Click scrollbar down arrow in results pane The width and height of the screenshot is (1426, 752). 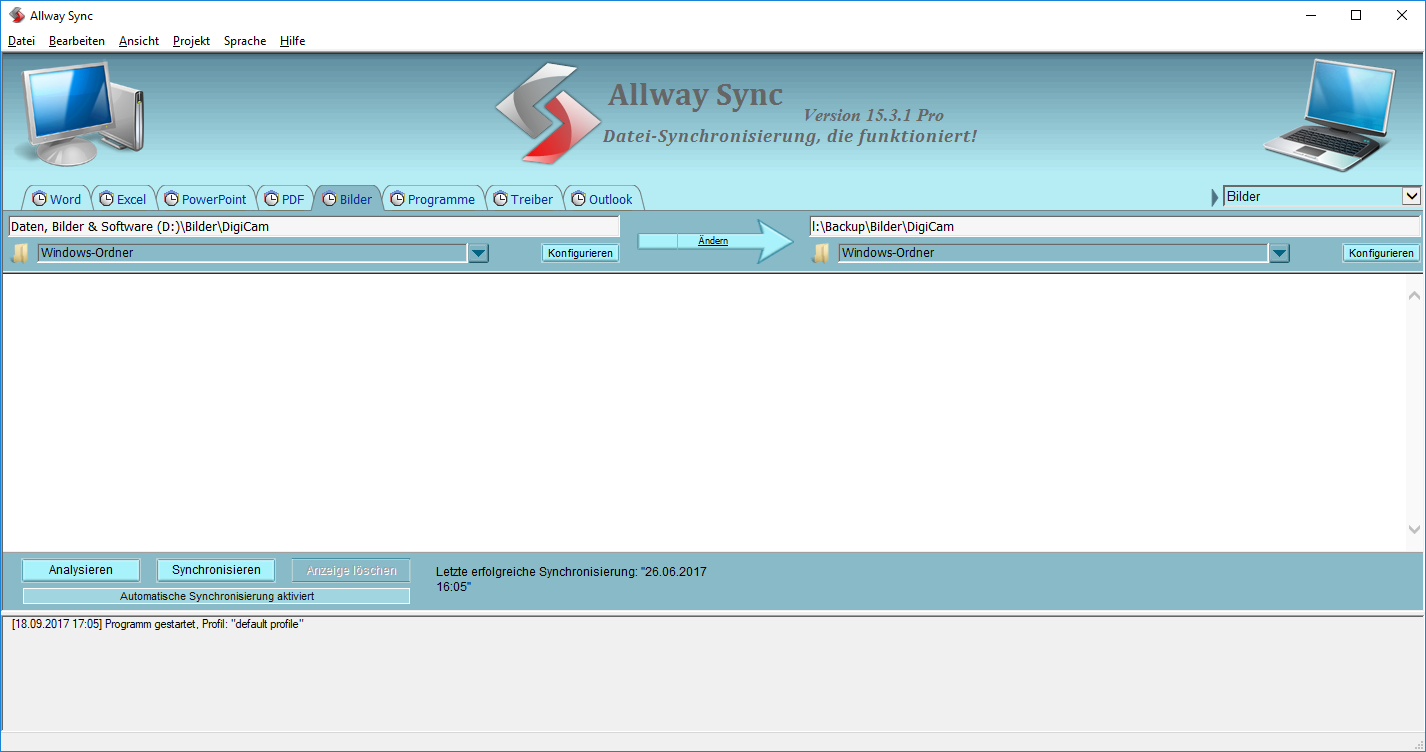1414,529
